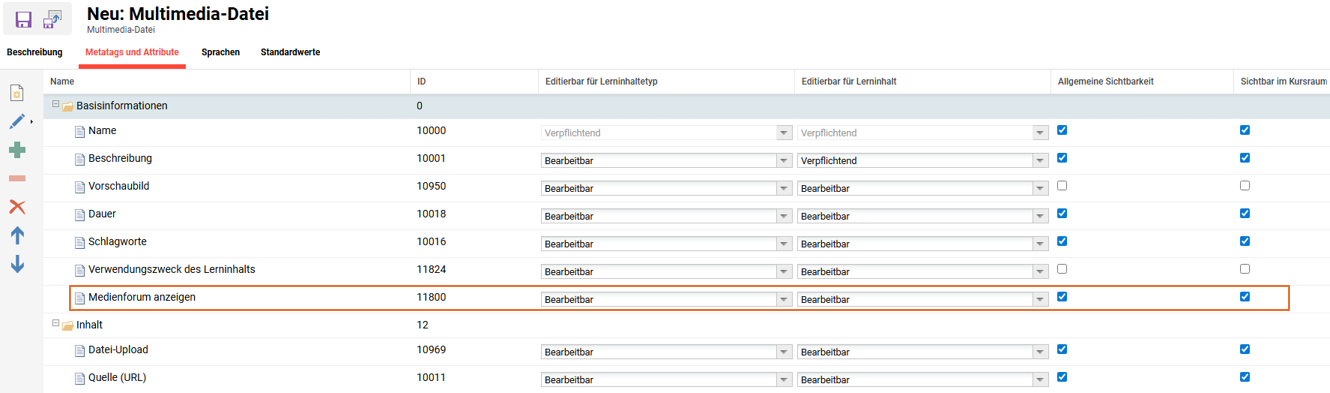Viewport: 1330px width, 393px height.
Task: Click the document icon beside Verwendungszweck des Lerninhalts
Action: [80, 271]
